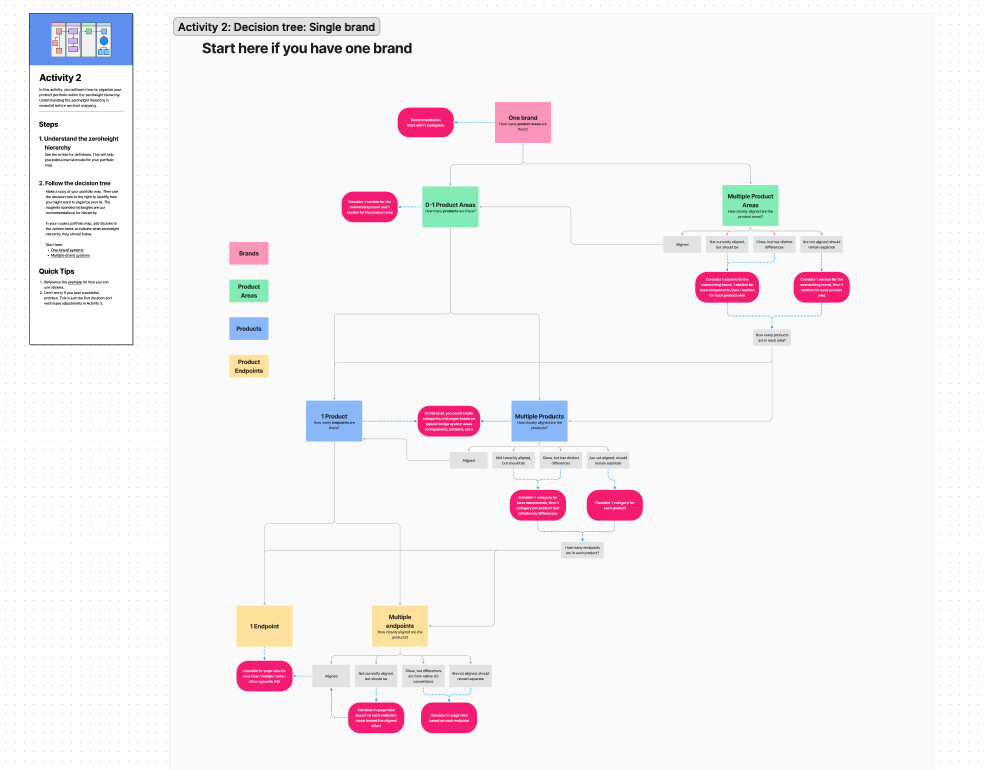Select the 'Start with 1 styleguide' recommendation bubble
987x770 pixels.
pos(426,122)
